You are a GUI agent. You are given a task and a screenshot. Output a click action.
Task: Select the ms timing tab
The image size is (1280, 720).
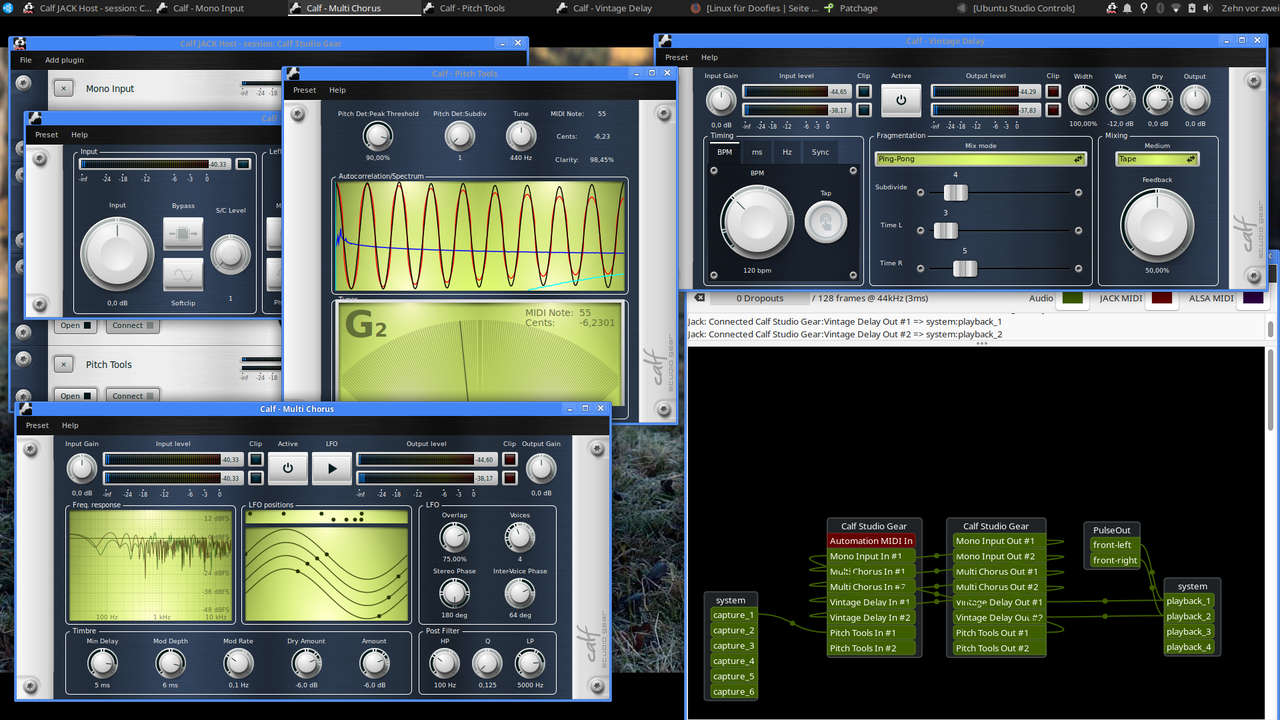[x=757, y=152]
